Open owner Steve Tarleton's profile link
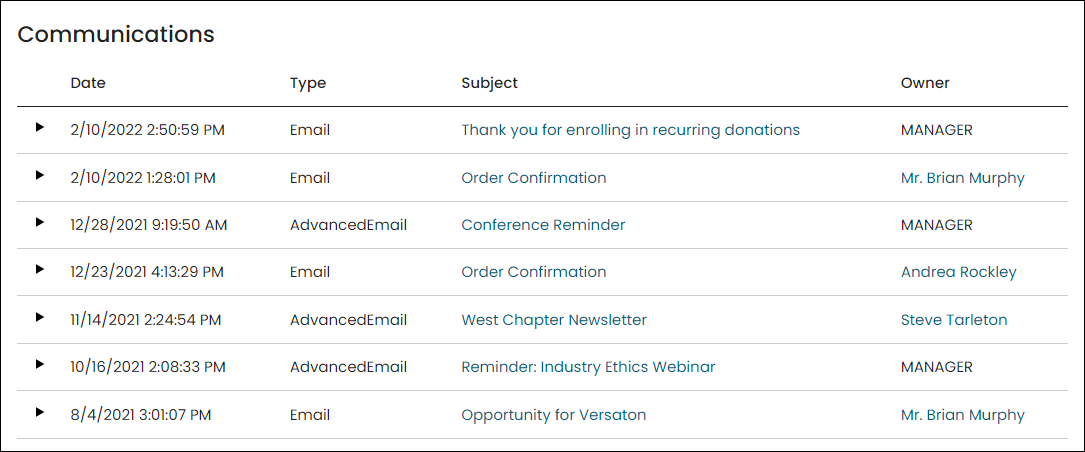Screen dimensions: 1085x452 tap(954, 320)
